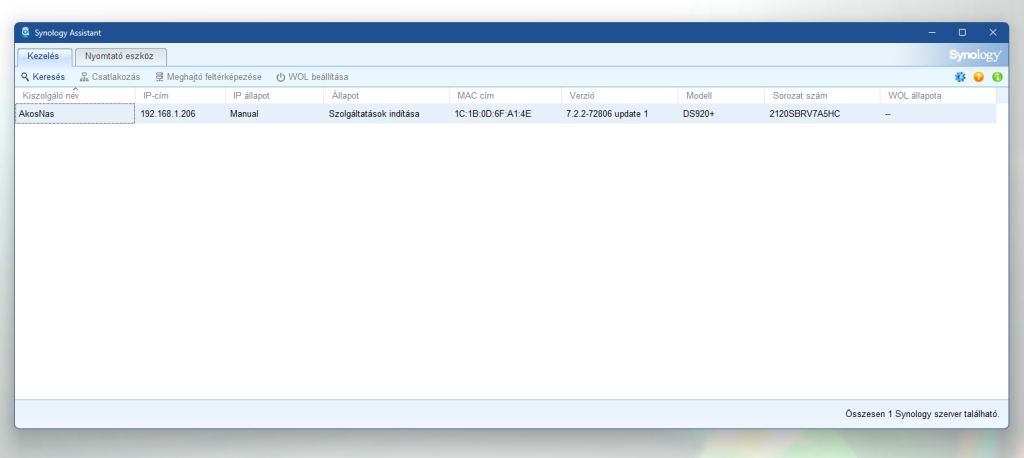Open Meghajtó feltérképezése drive mapping
Screen dimensions: 1024x458
pos(208,77)
